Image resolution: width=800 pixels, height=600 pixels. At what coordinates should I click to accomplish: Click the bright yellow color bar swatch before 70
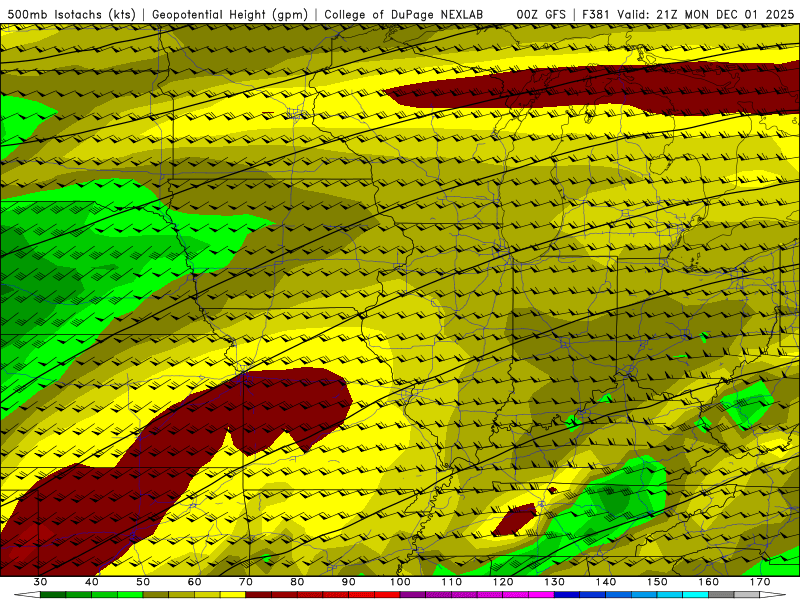tap(233, 595)
